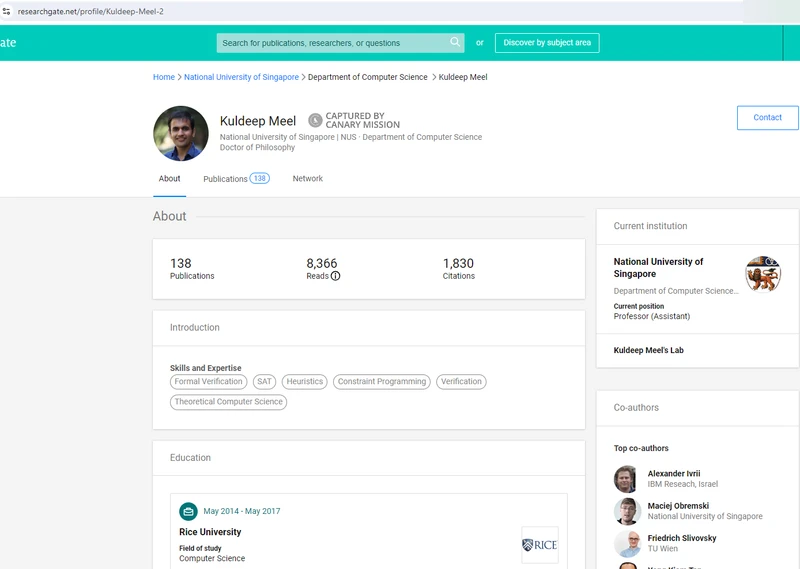Select the Constraint Programming skill tag
Image resolution: width=800 pixels, height=569 pixels.
[382, 382]
